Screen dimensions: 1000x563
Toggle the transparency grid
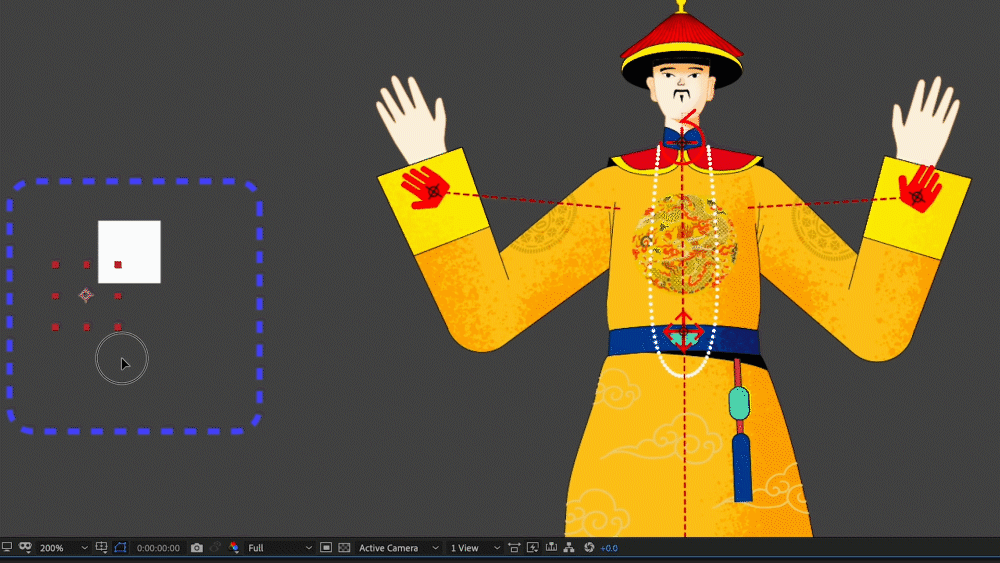point(344,548)
